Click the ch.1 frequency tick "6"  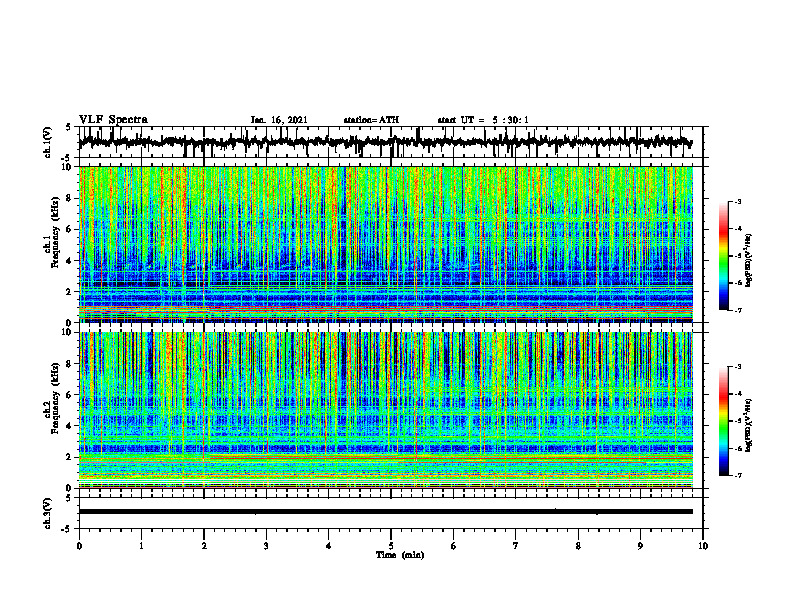coord(69,229)
